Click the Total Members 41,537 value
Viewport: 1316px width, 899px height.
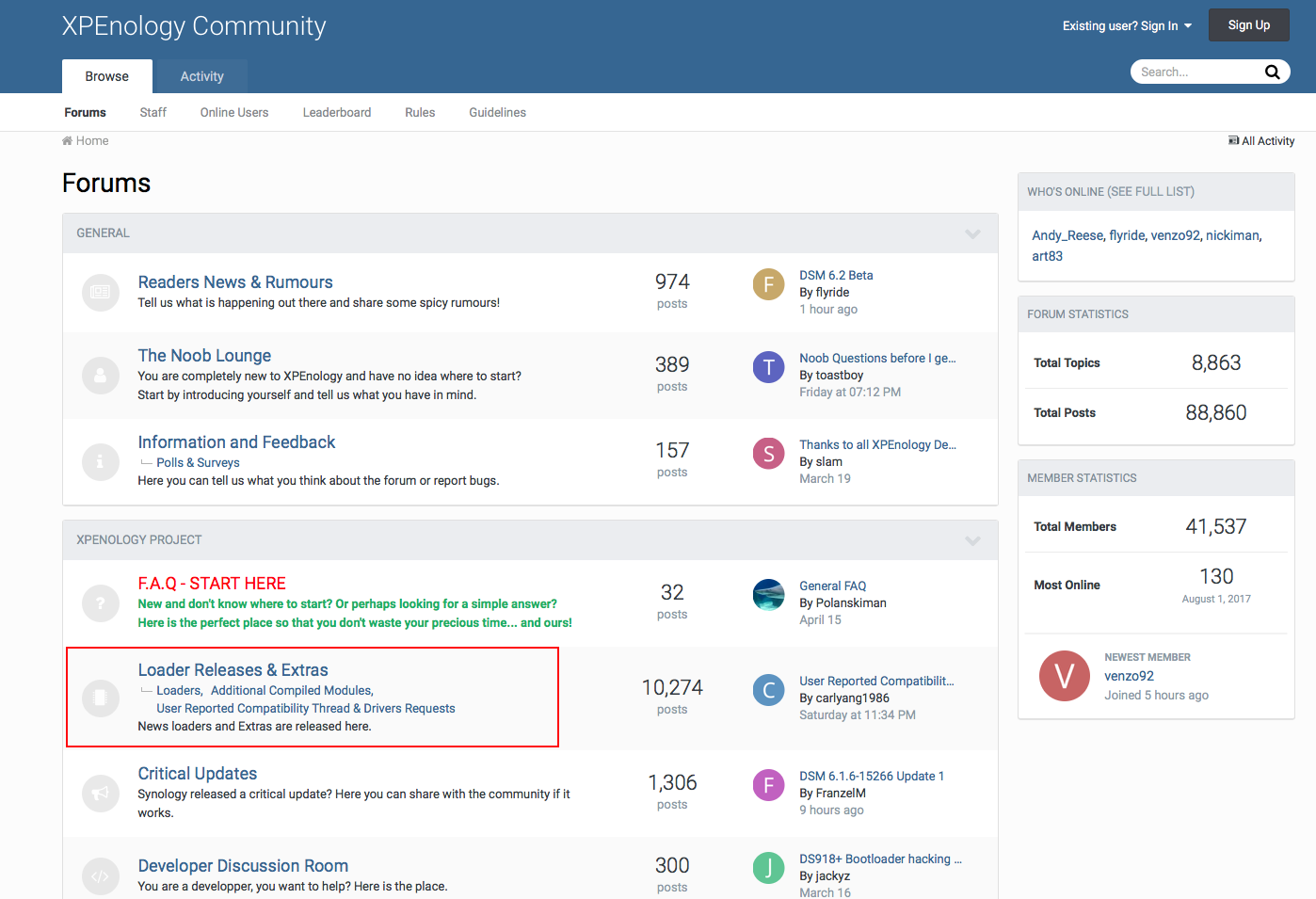tap(1215, 527)
